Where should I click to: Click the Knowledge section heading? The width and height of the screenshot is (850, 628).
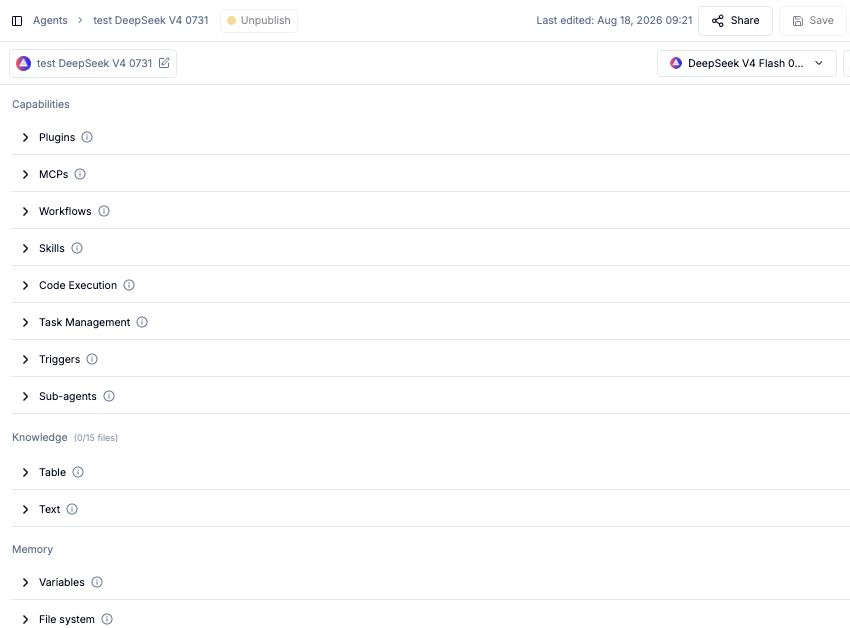(x=40, y=437)
